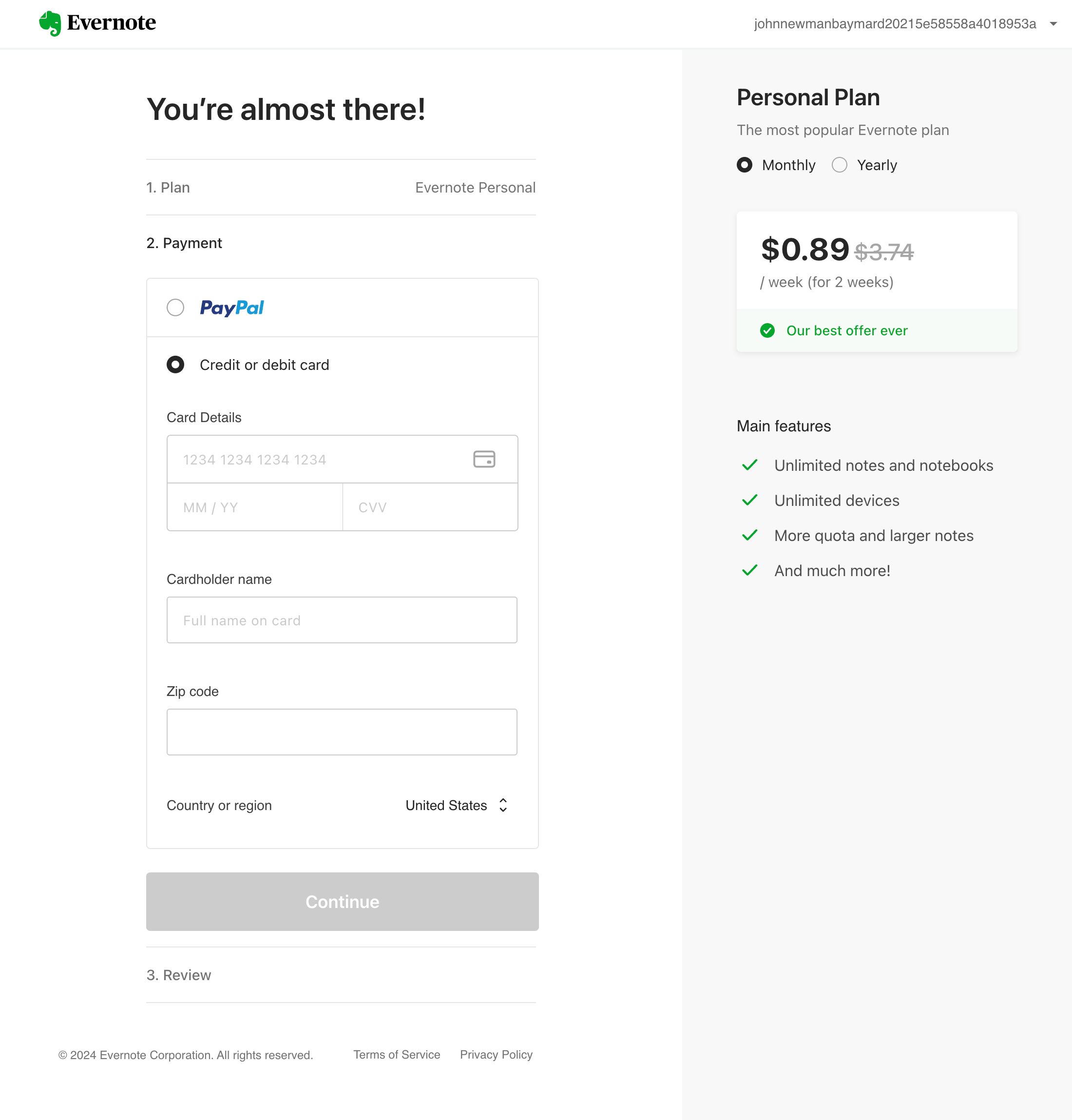The image size is (1072, 1120).
Task: Open Privacy Policy link
Action: (496, 1055)
